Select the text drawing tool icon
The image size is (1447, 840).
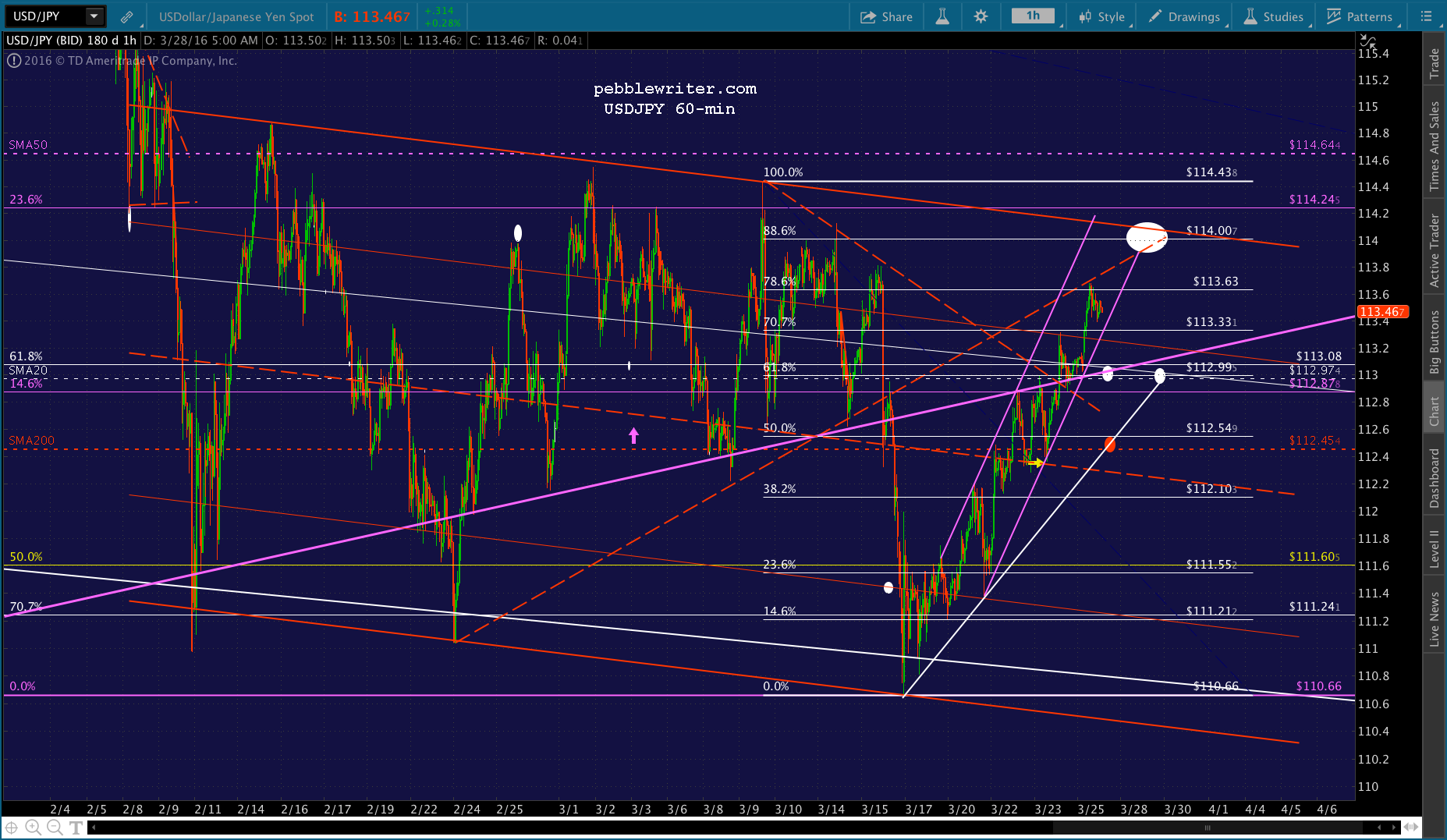point(76,828)
